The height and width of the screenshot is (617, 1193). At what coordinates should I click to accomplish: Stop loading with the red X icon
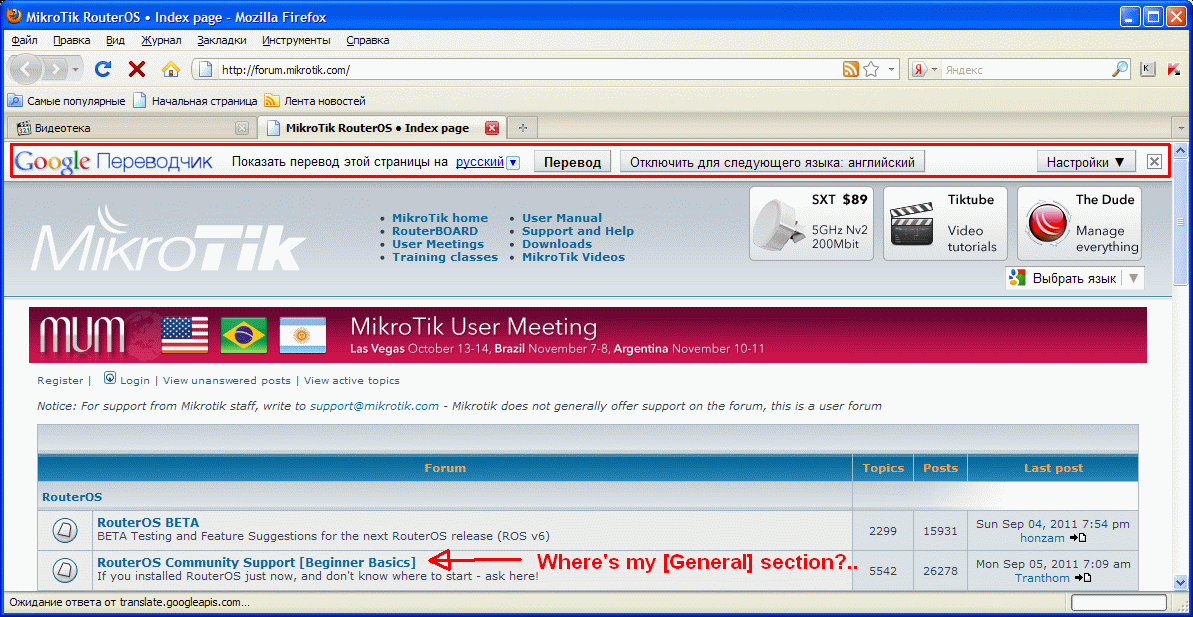137,69
